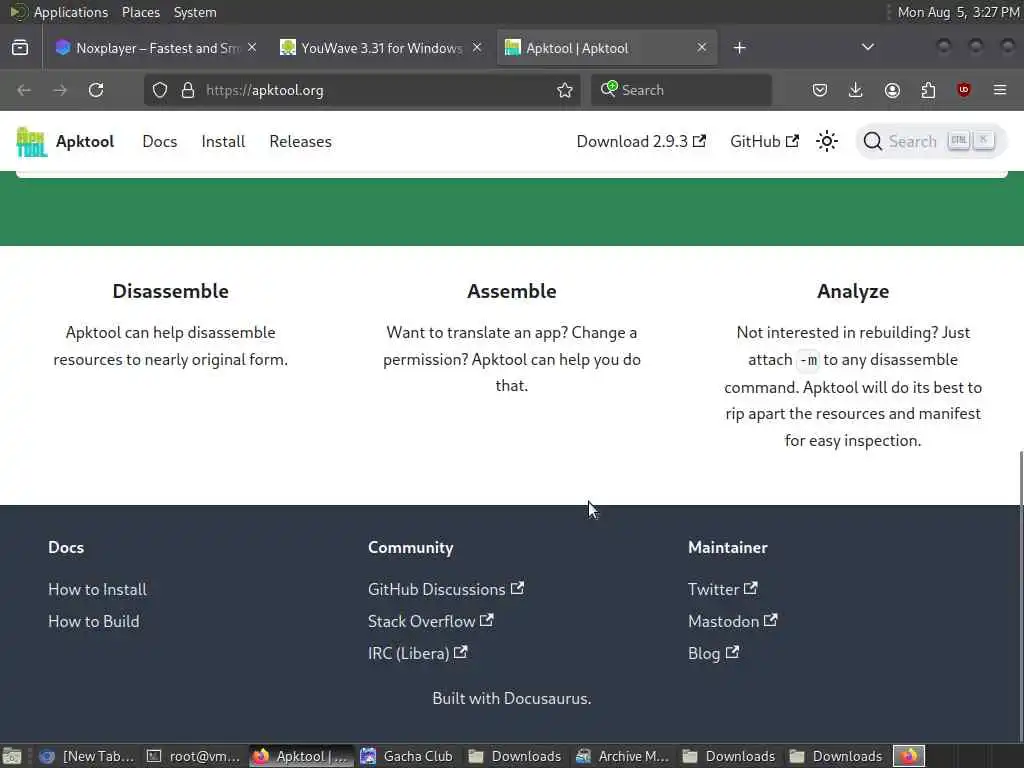Open the GitHub Discussions footer link
The width and height of the screenshot is (1024, 768).
[x=445, y=589]
